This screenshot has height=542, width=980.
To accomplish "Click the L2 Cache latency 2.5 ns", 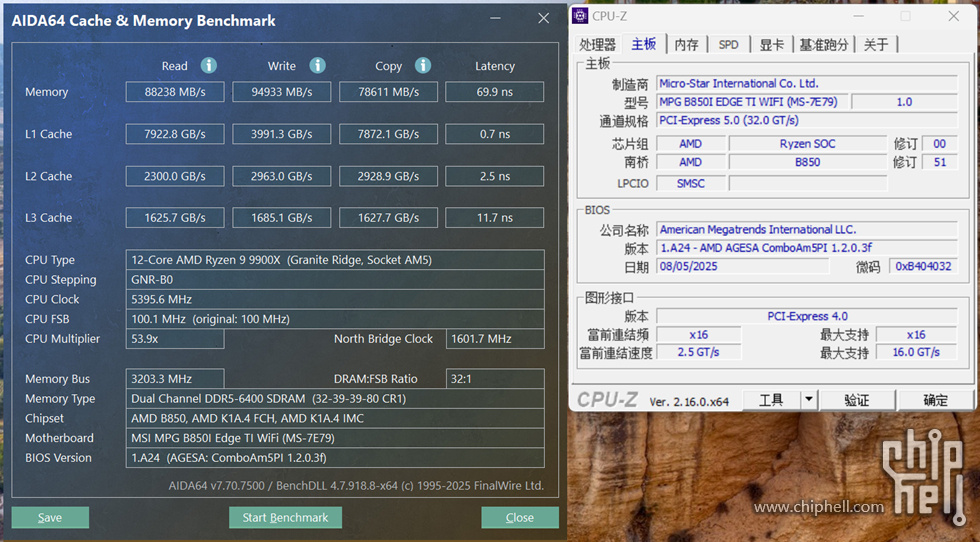I will (495, 176).
